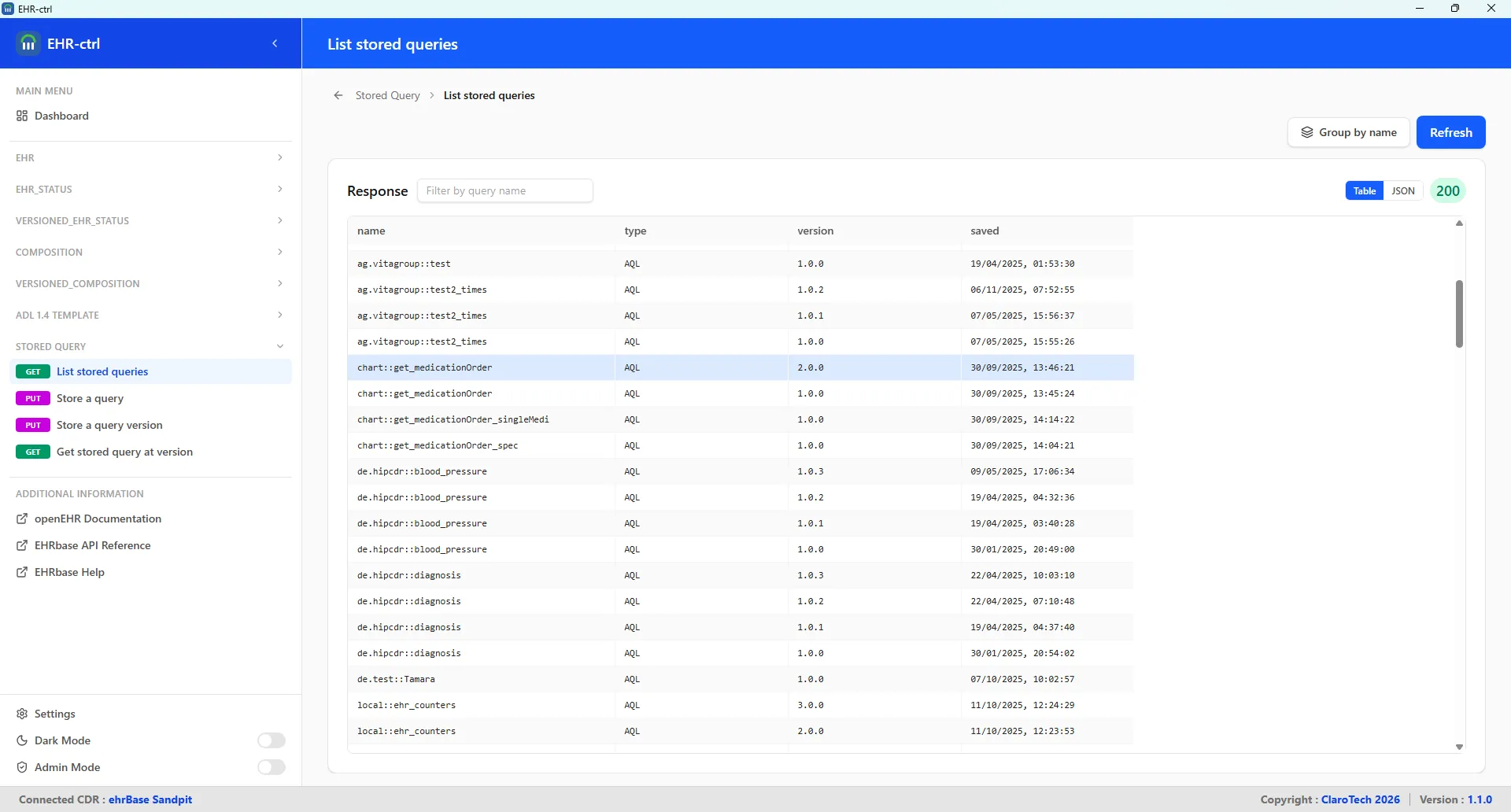This screenshot has width=1511, height=812.
Task: Click the external link icon of EHRbase Help
Action: click(x=22, y=572)
